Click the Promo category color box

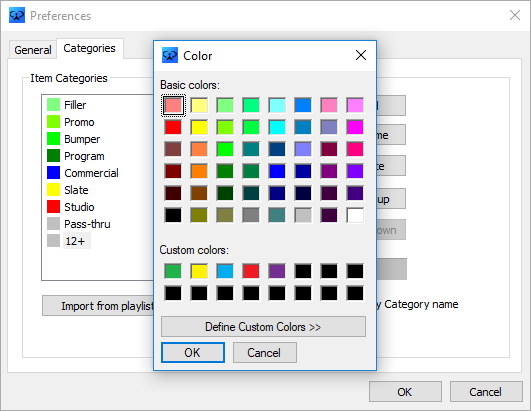point(54,122)
